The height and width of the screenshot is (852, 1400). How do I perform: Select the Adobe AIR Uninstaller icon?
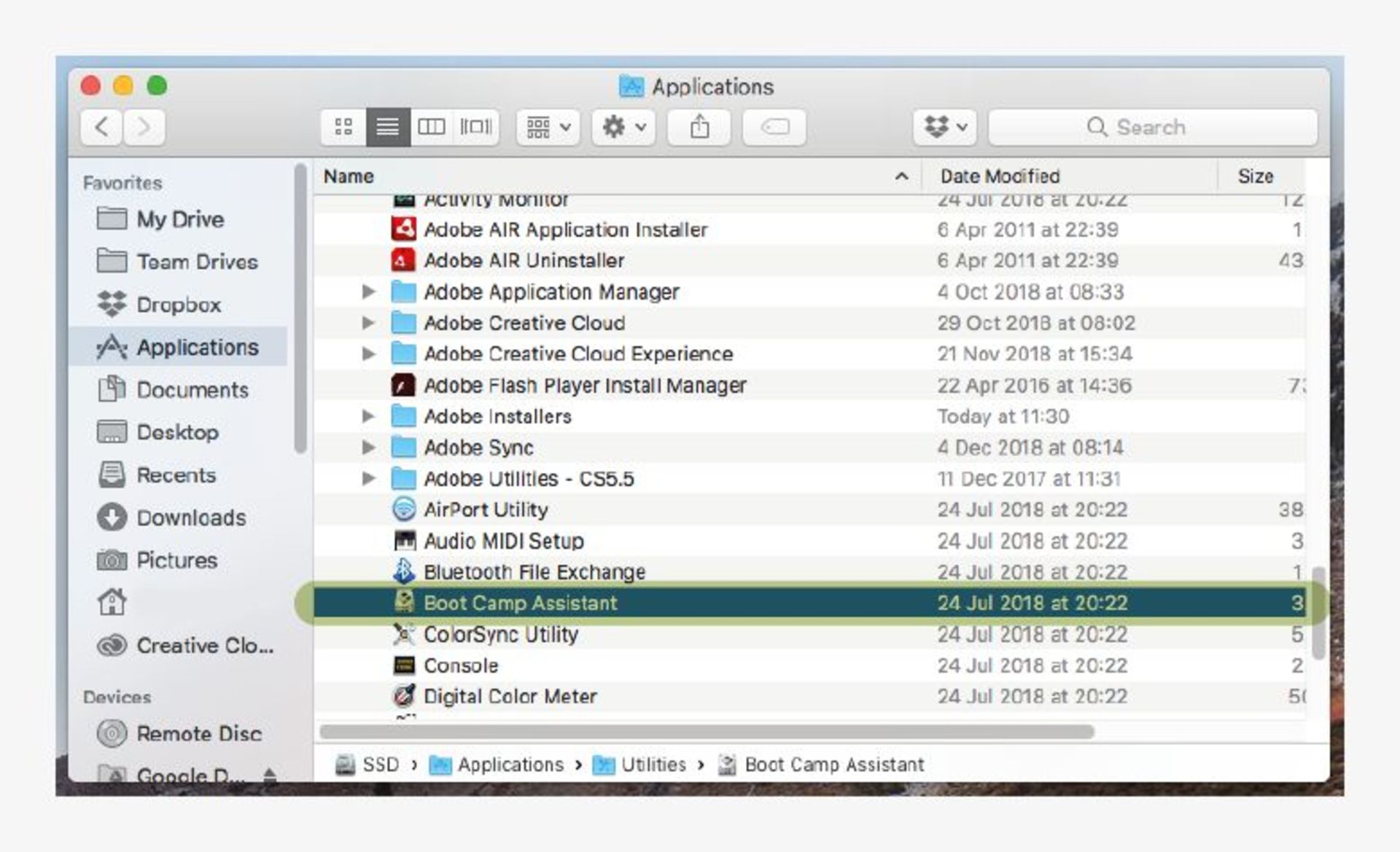(x=404, y=260)
